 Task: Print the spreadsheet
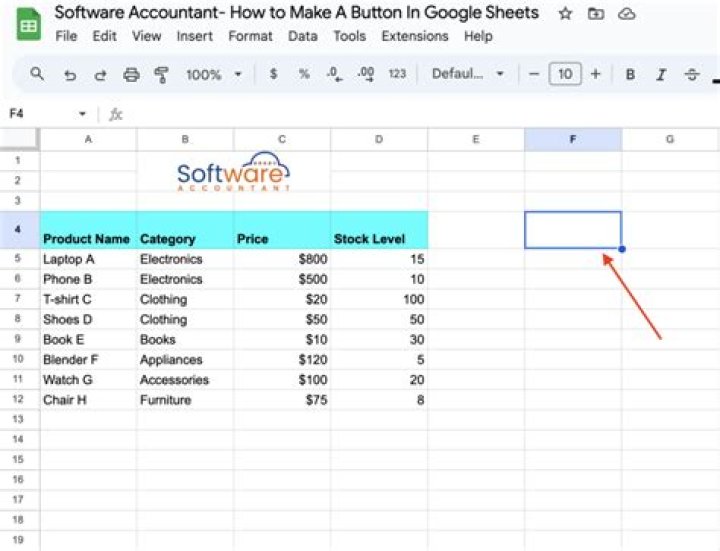(131, 74)
